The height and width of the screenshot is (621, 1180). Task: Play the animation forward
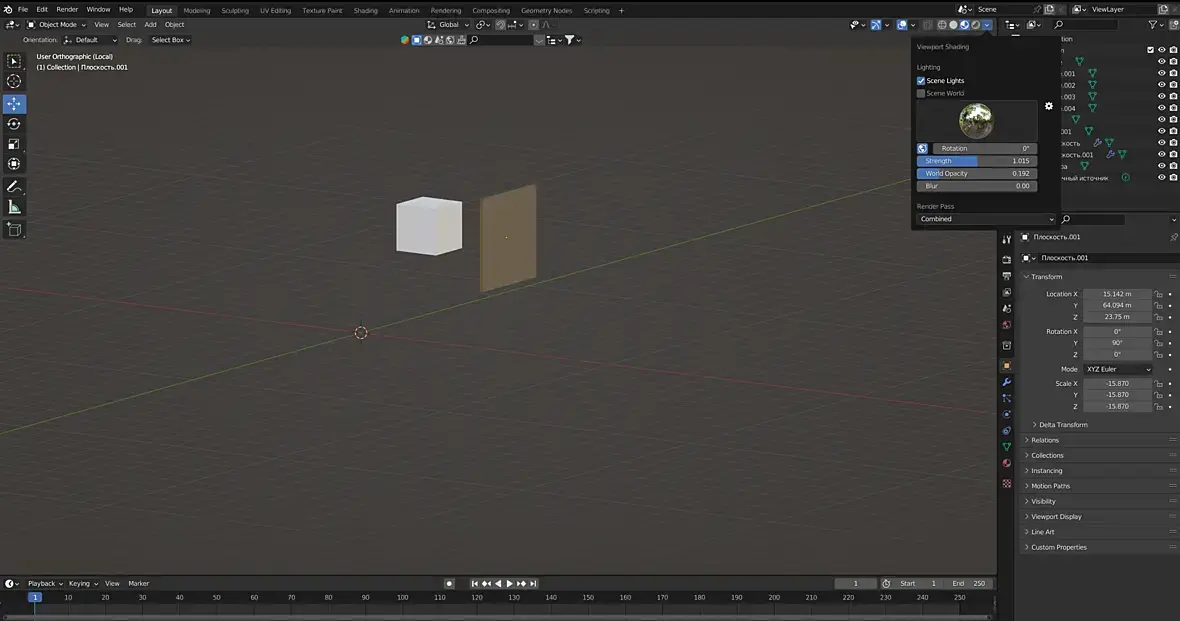tap(509, 583)
